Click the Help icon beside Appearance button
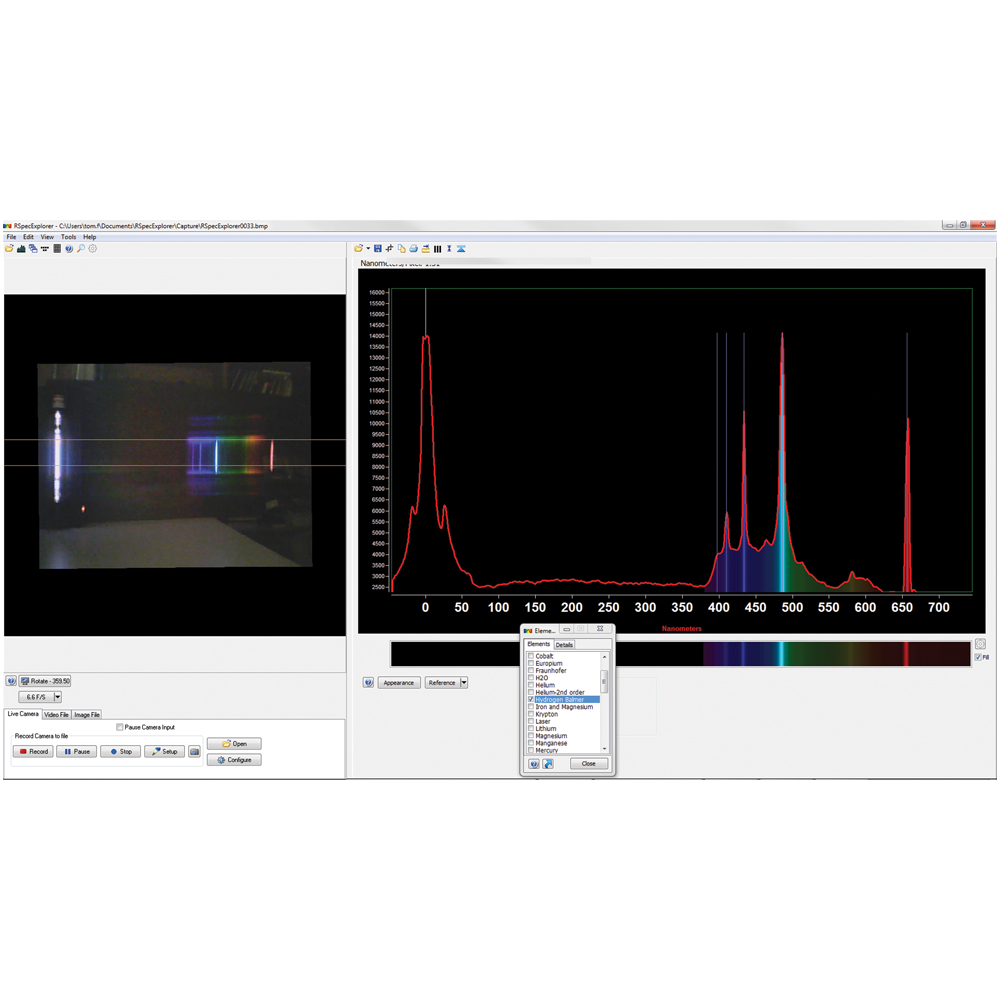 (x=368, y=682)
